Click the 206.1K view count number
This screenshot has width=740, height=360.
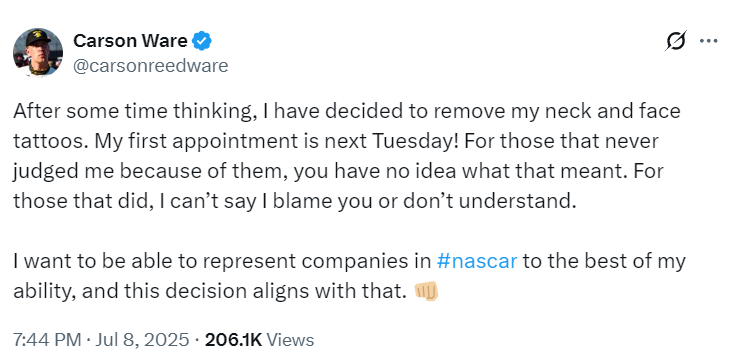tap(233, 340)
